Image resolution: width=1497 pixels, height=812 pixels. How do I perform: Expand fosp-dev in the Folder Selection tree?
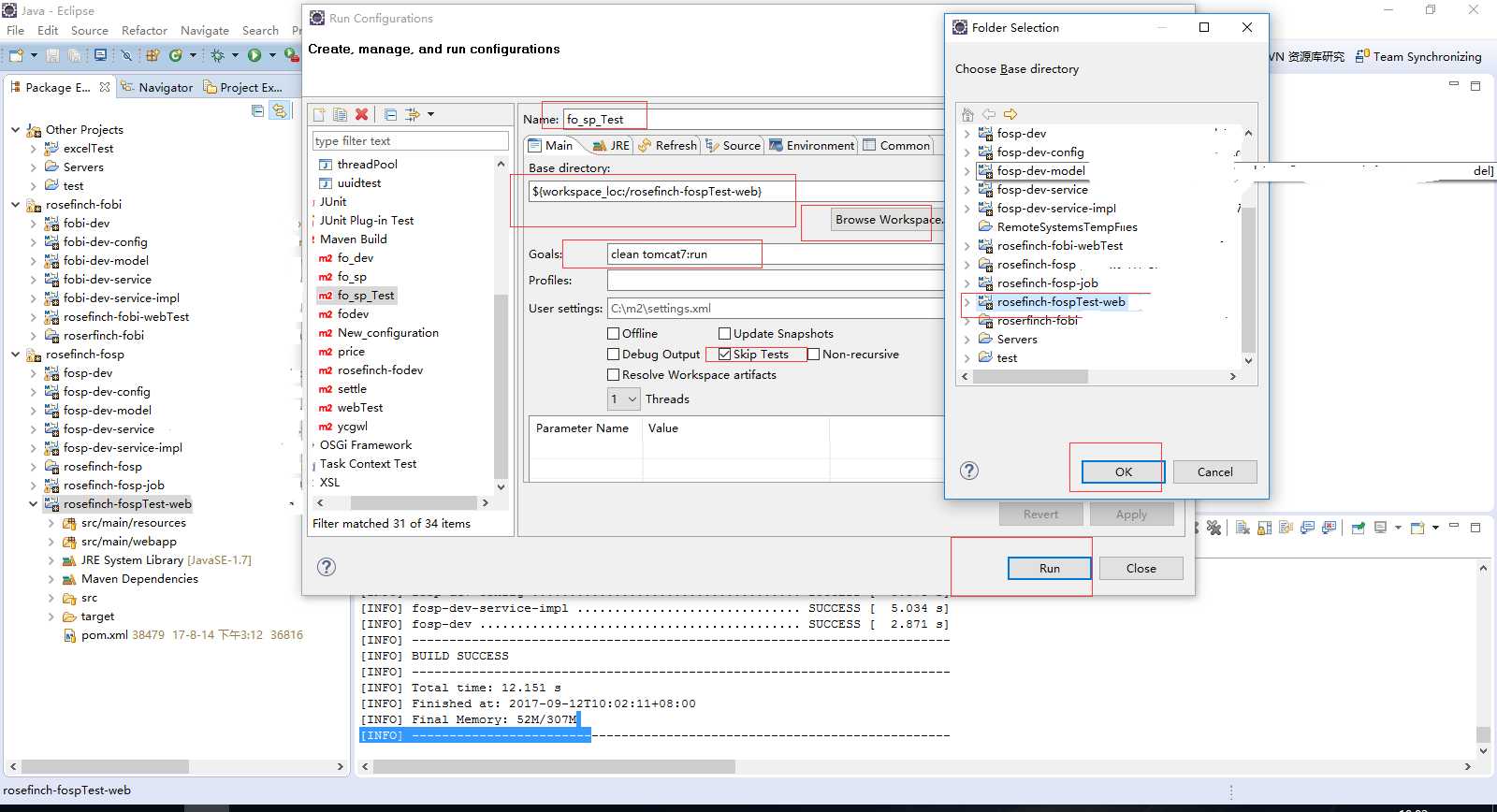coord(967,134)
